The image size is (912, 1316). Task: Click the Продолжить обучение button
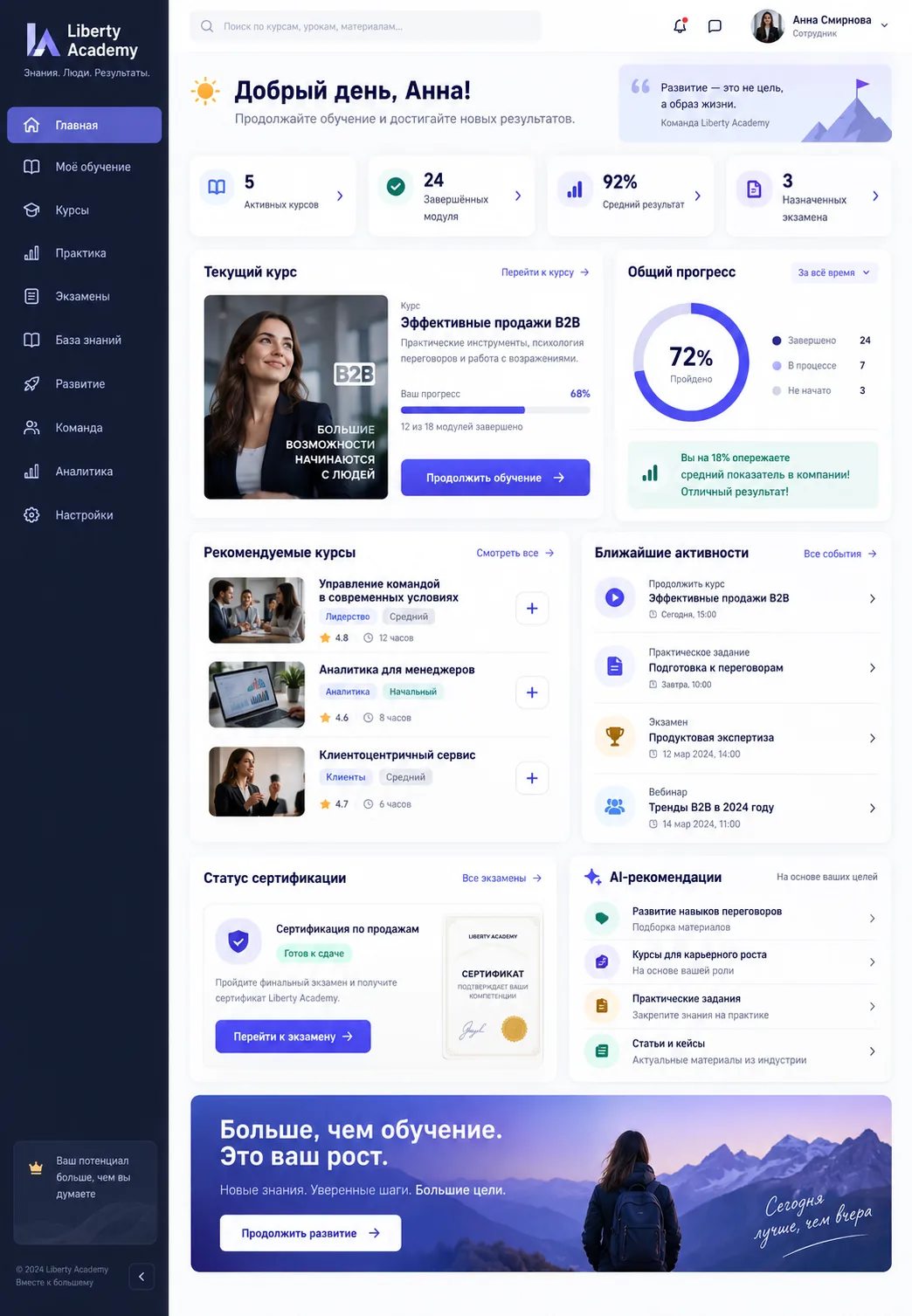[495, 478]
